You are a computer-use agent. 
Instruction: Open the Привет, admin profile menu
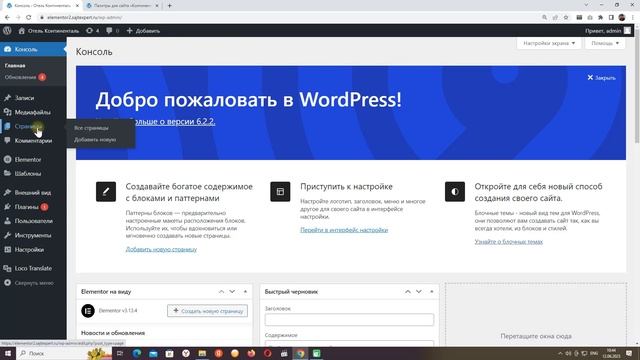608,31
